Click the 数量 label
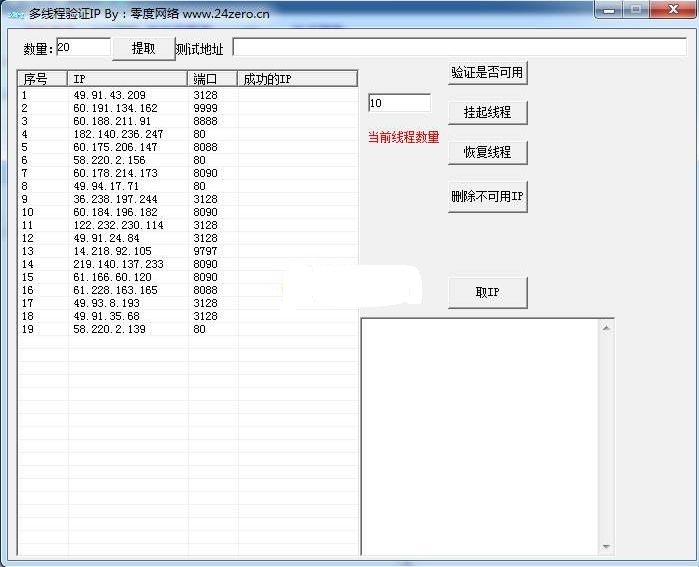This screenshot has height=567, width=699. click(37, 49)
